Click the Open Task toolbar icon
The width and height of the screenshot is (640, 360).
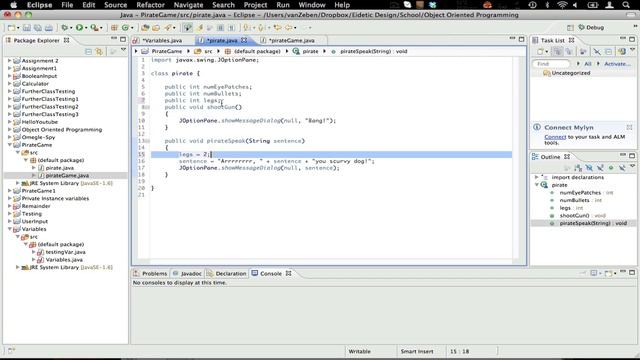(x=156, y=28)
